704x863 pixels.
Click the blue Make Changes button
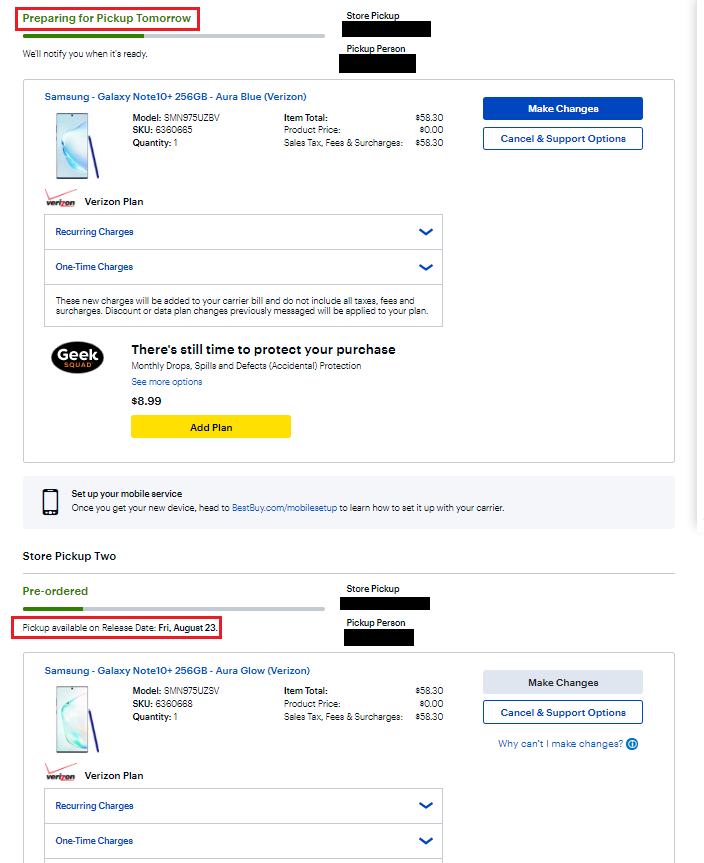click(x=563, y=108)
